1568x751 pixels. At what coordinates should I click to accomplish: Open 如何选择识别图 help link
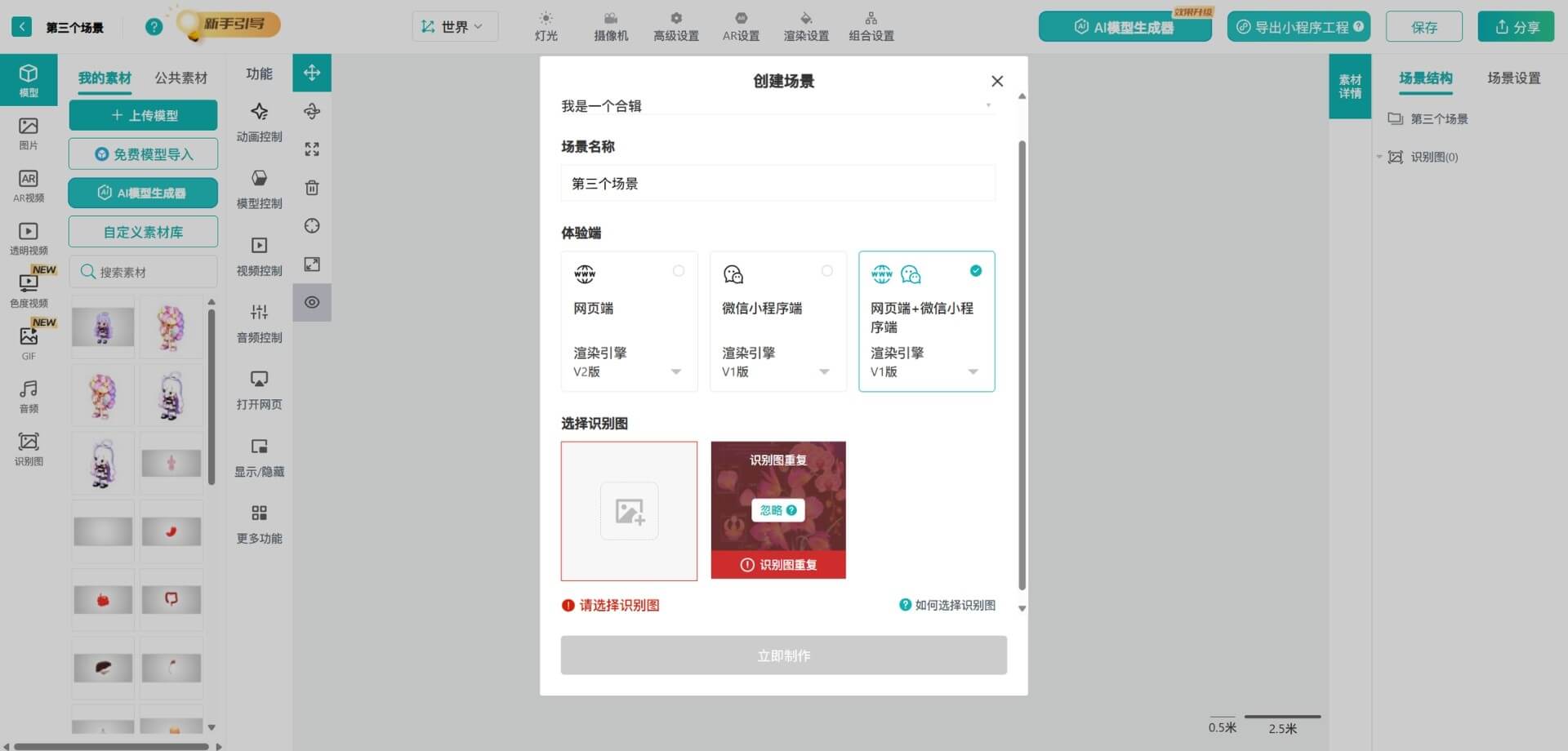click(947, 605)
